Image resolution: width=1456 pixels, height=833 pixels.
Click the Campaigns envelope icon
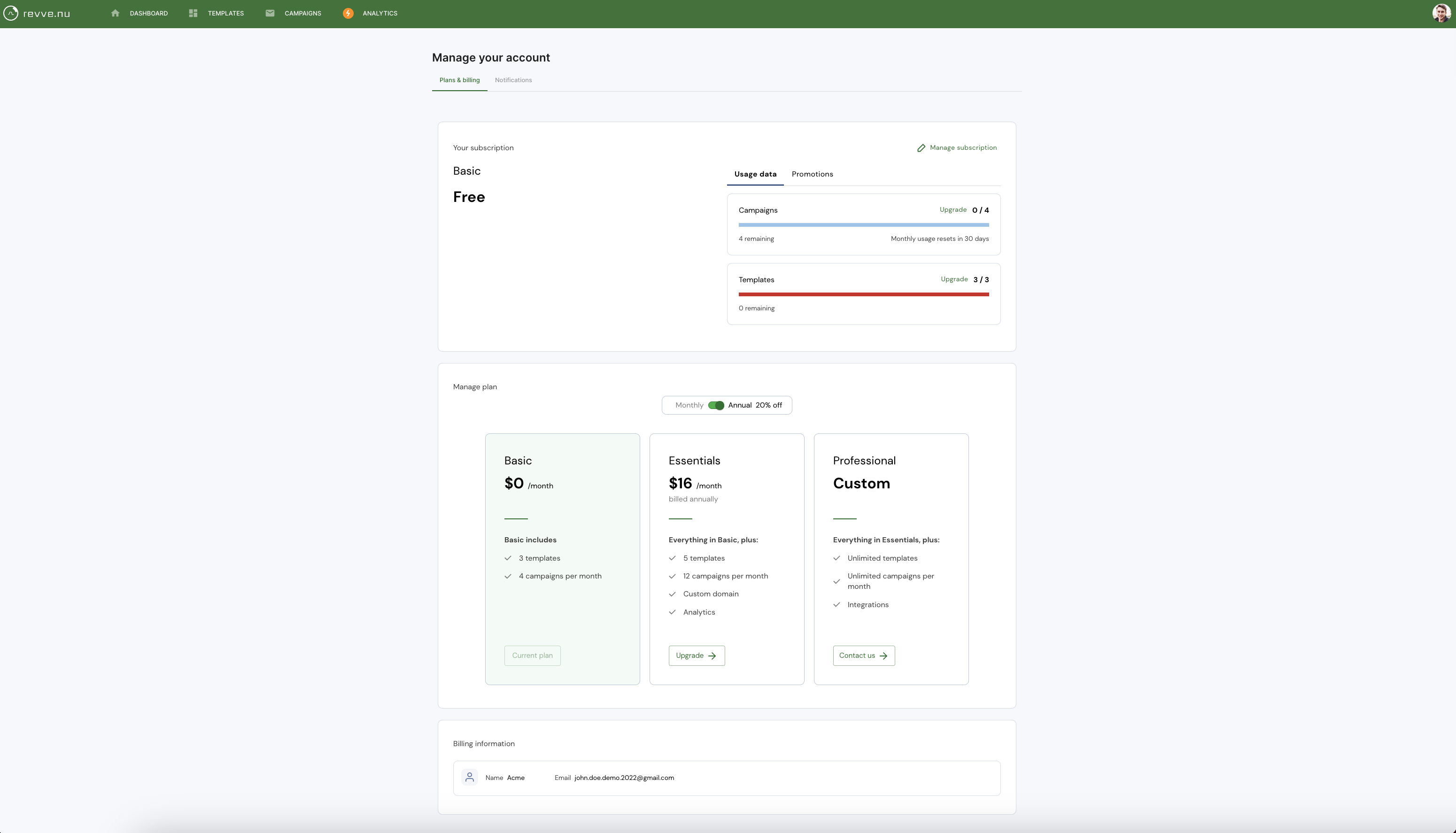[x=270, y=13]
